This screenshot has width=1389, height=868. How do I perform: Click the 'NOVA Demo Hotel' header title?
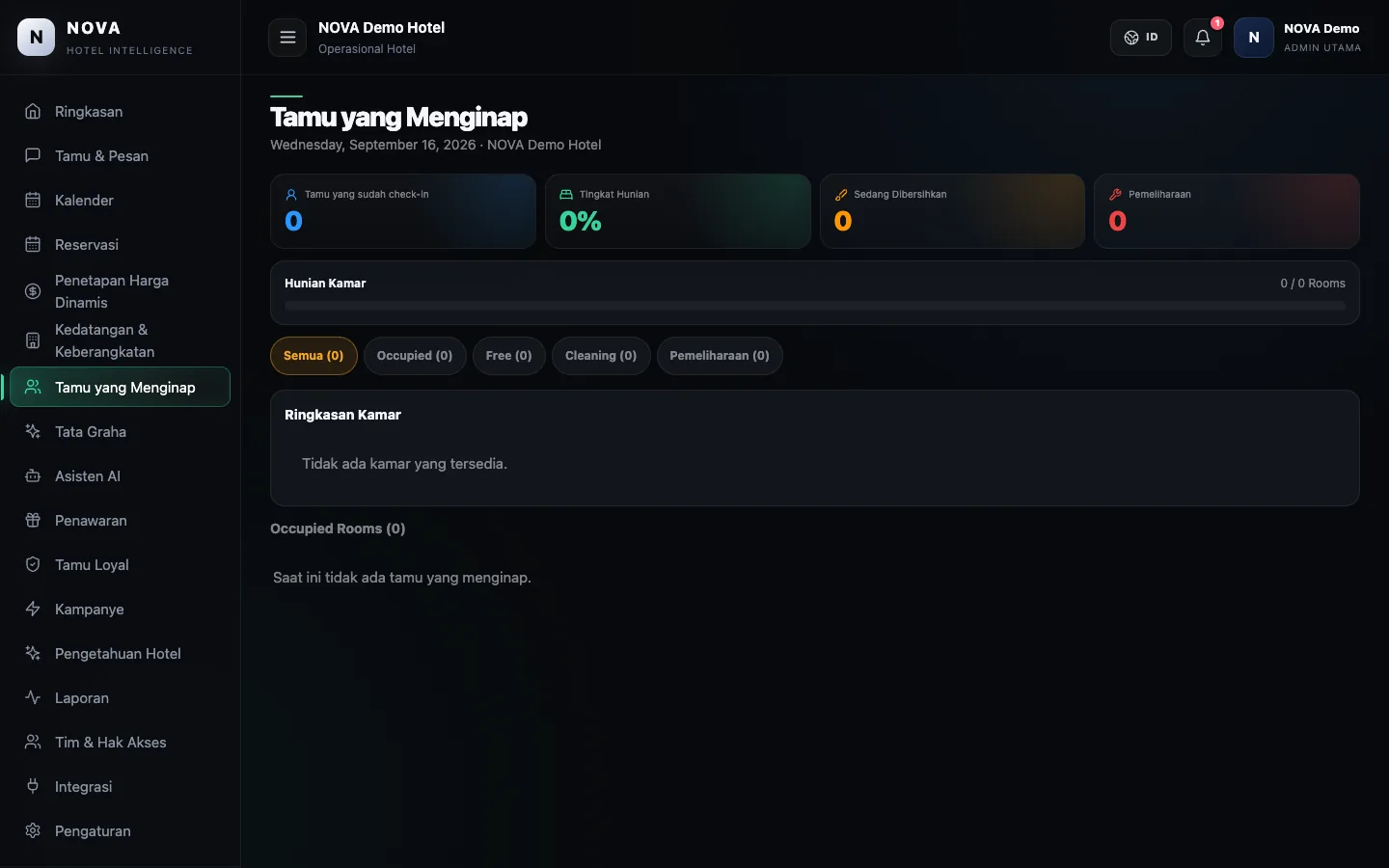tap(381, 28)
